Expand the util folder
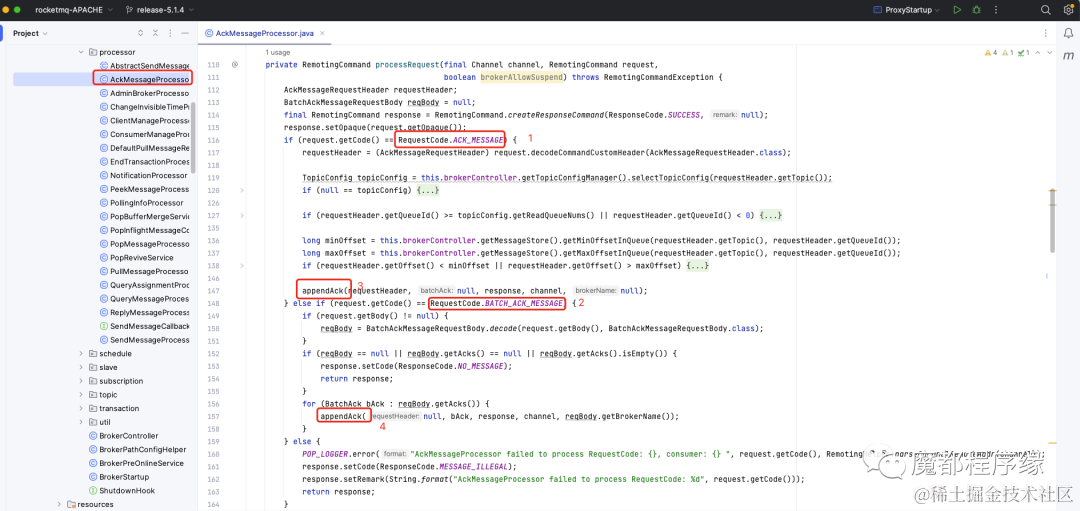1080x511 pixels. click(x=81, y=422)
